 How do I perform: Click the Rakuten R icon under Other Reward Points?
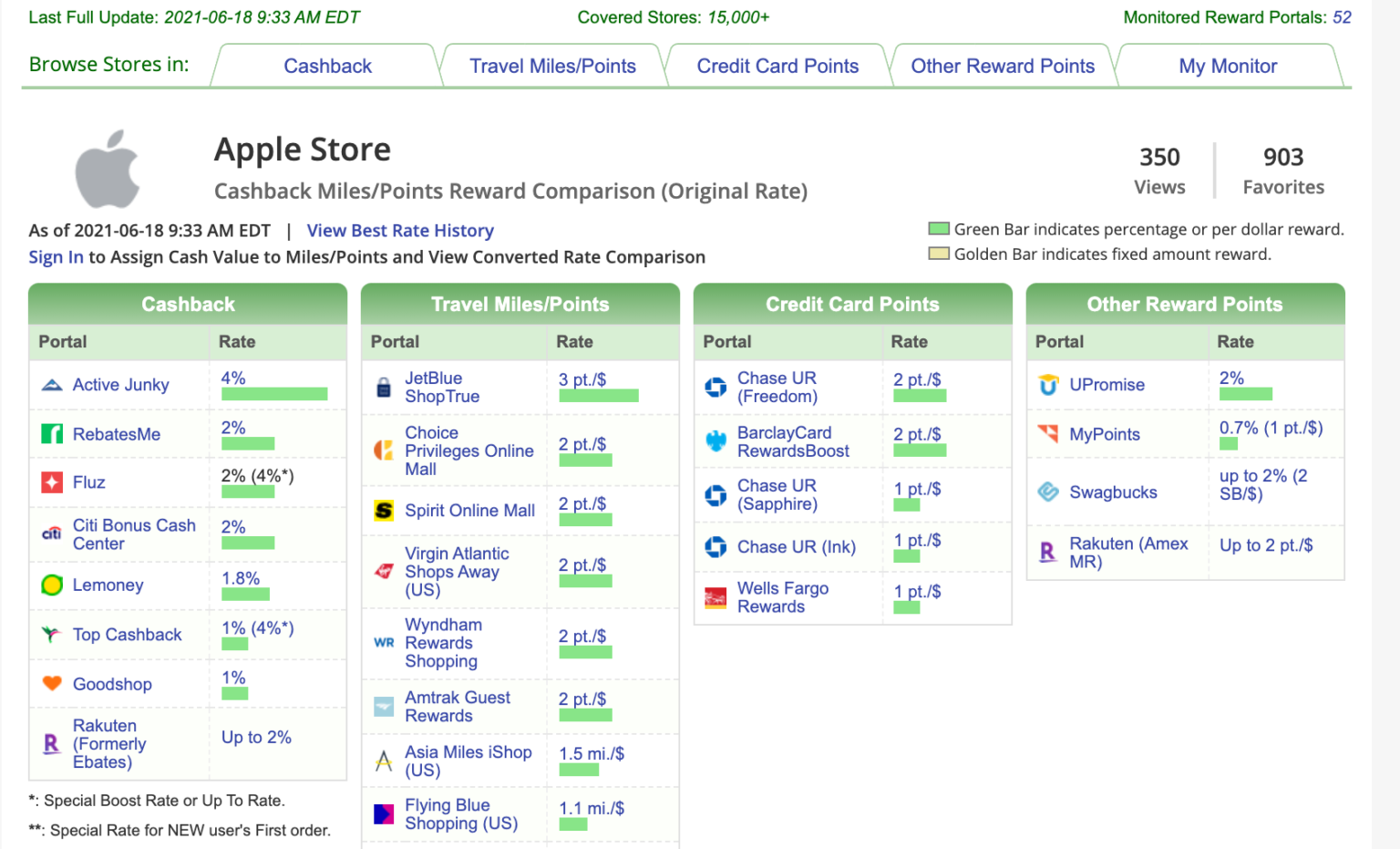[1048, 553]
